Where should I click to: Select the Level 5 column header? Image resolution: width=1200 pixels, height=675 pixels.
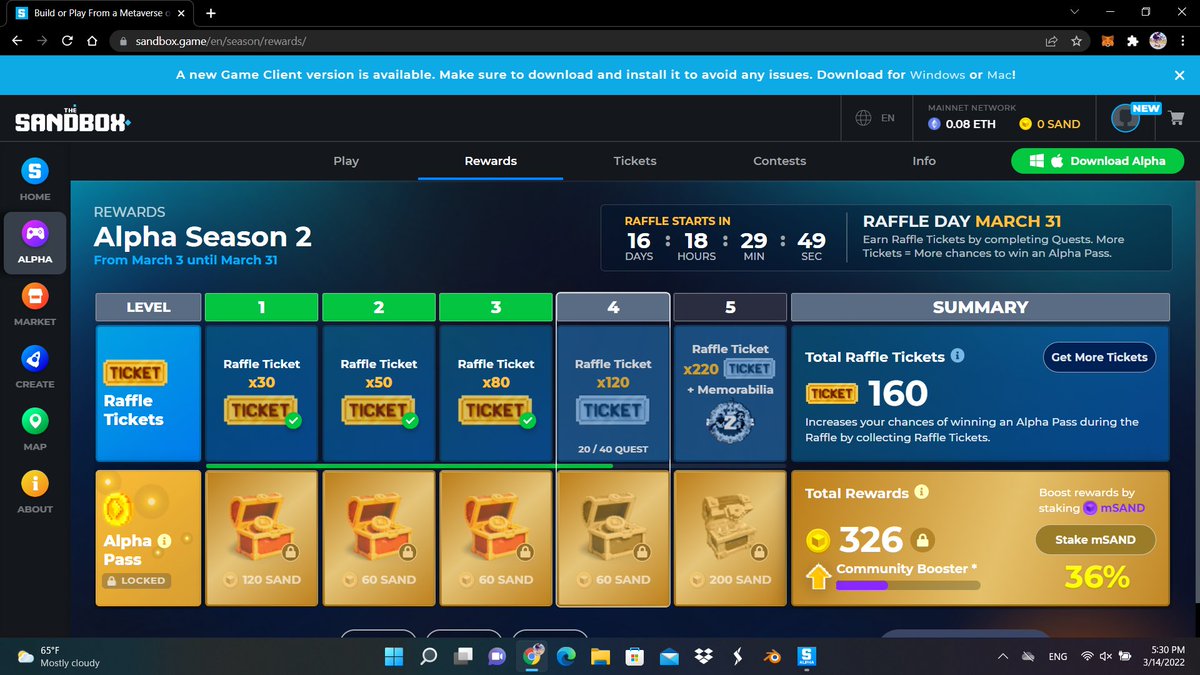pos(730,307)
